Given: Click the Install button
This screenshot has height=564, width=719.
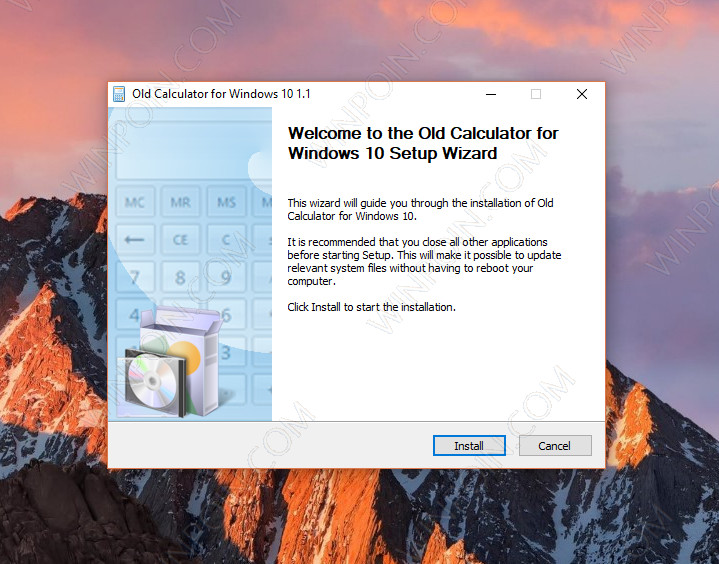Looking at the screenshot, I should 469,445.
